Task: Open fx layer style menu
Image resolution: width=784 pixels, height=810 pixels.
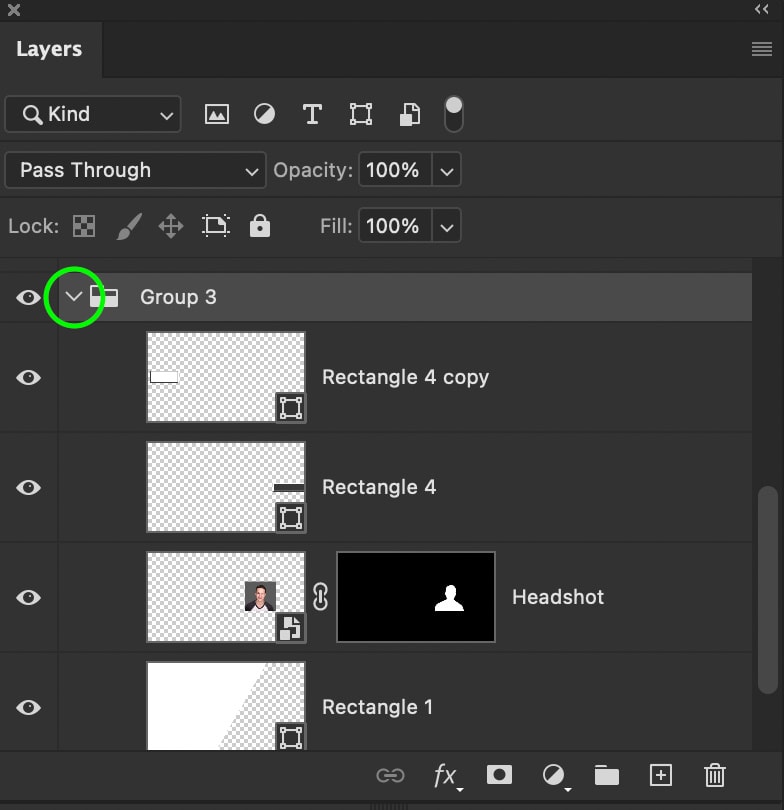Action: click(446, 776)
